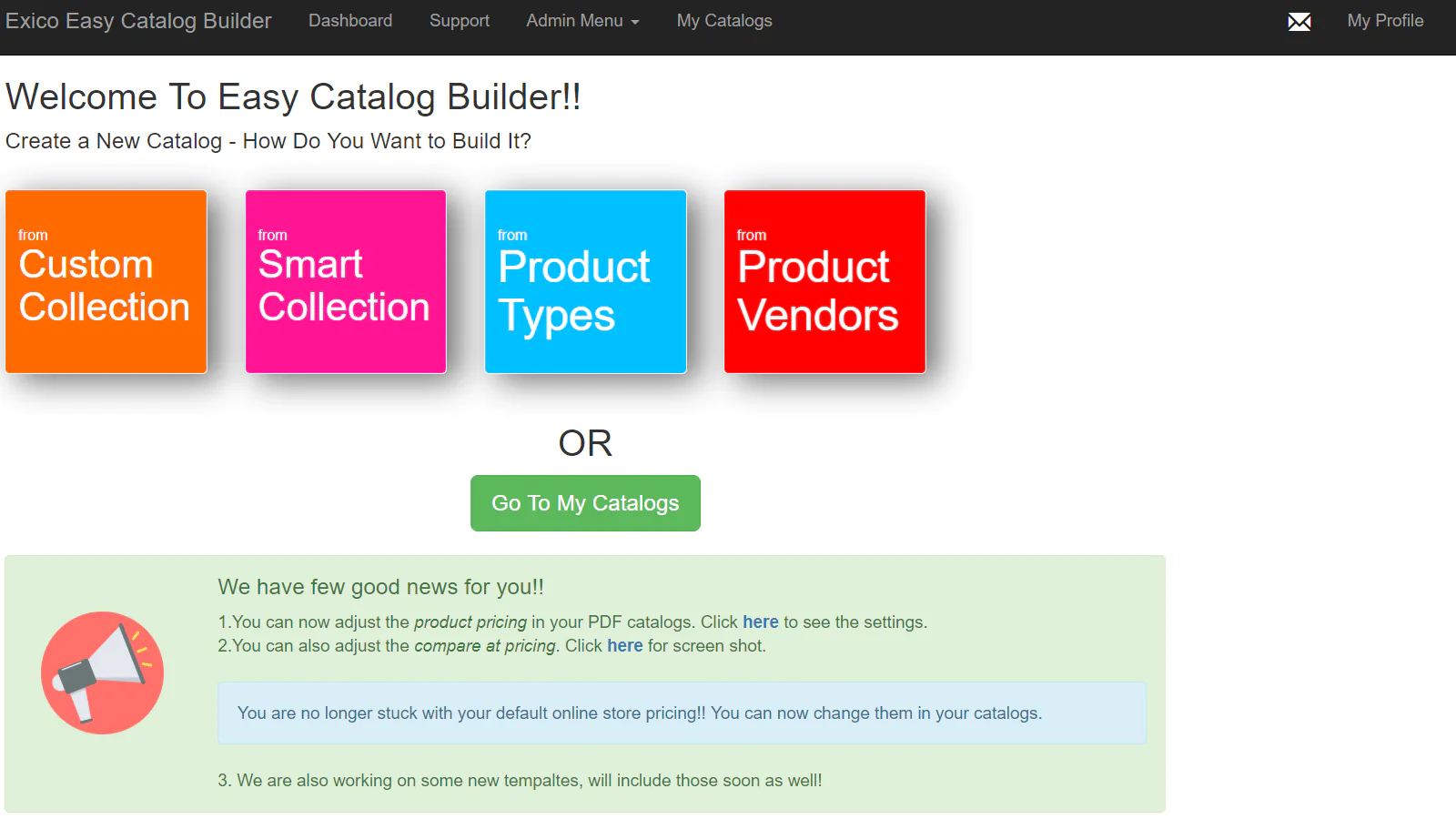Open the 'here' link for compare at pricing screenshot
The width and height of the screenshot is (1456, 819).
click(625, 646)
